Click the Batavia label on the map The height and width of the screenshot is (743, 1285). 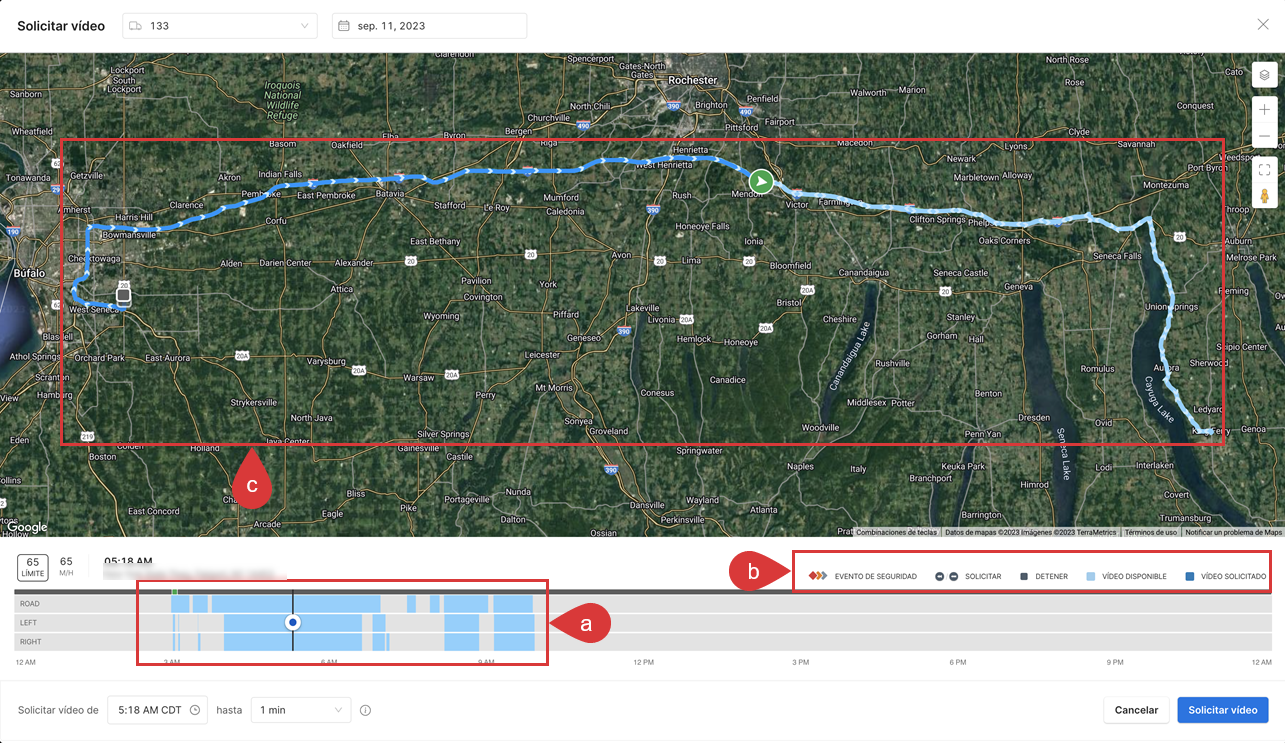click(x=389, y=193)
